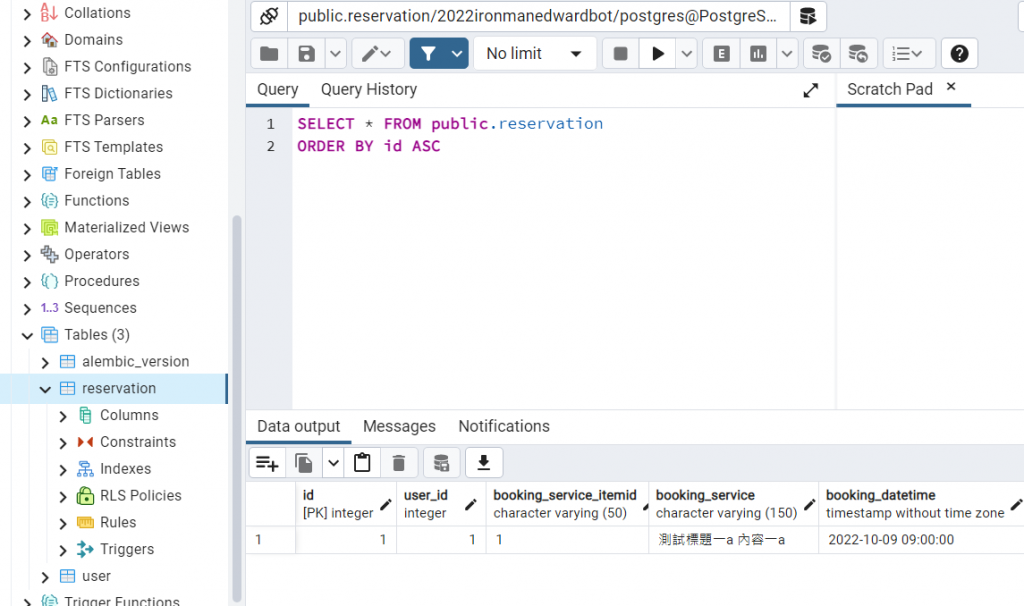Select Procedures in the tree
This screenshot has width=1024, height=606.
point(102,281)
